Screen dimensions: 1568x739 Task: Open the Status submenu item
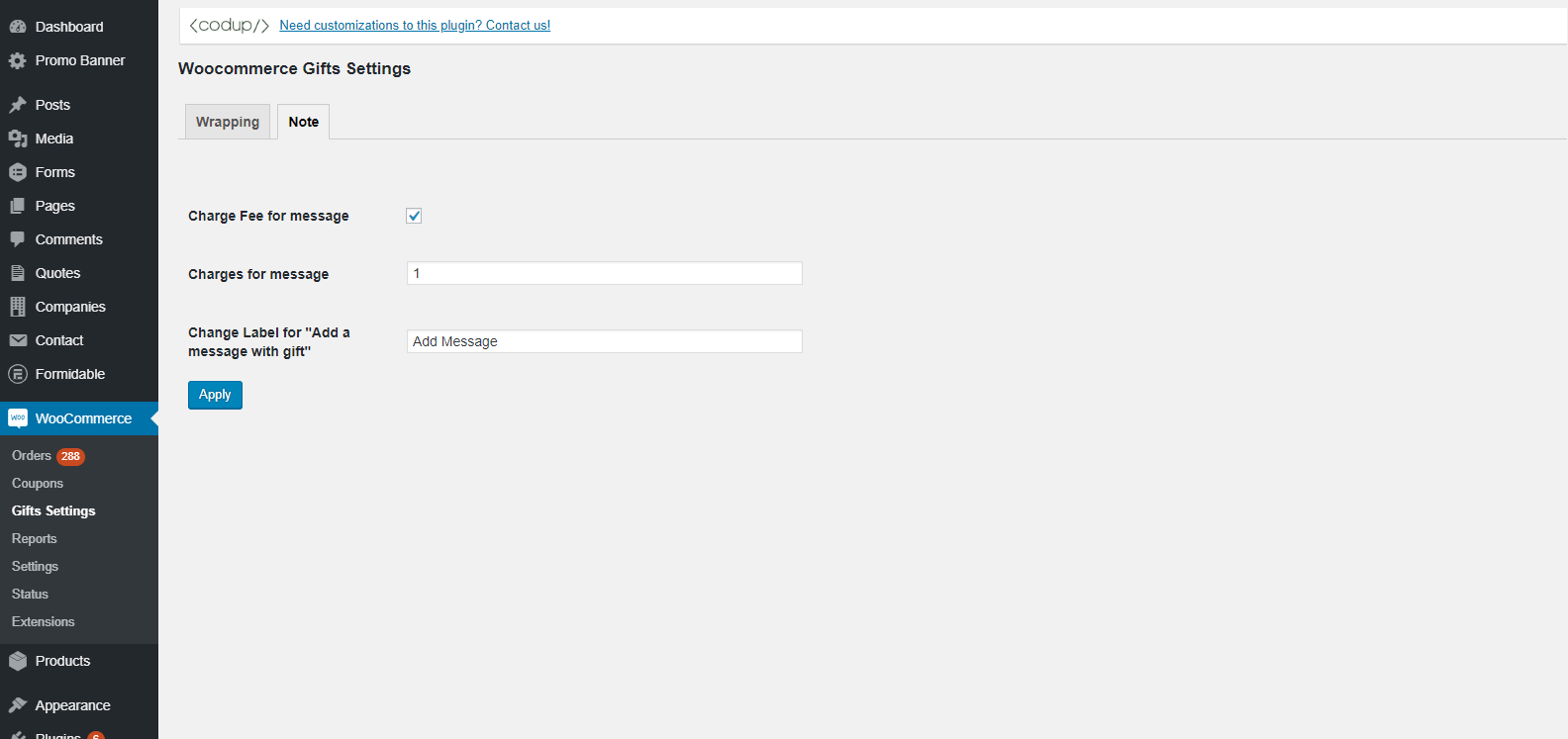pos(30,594)
